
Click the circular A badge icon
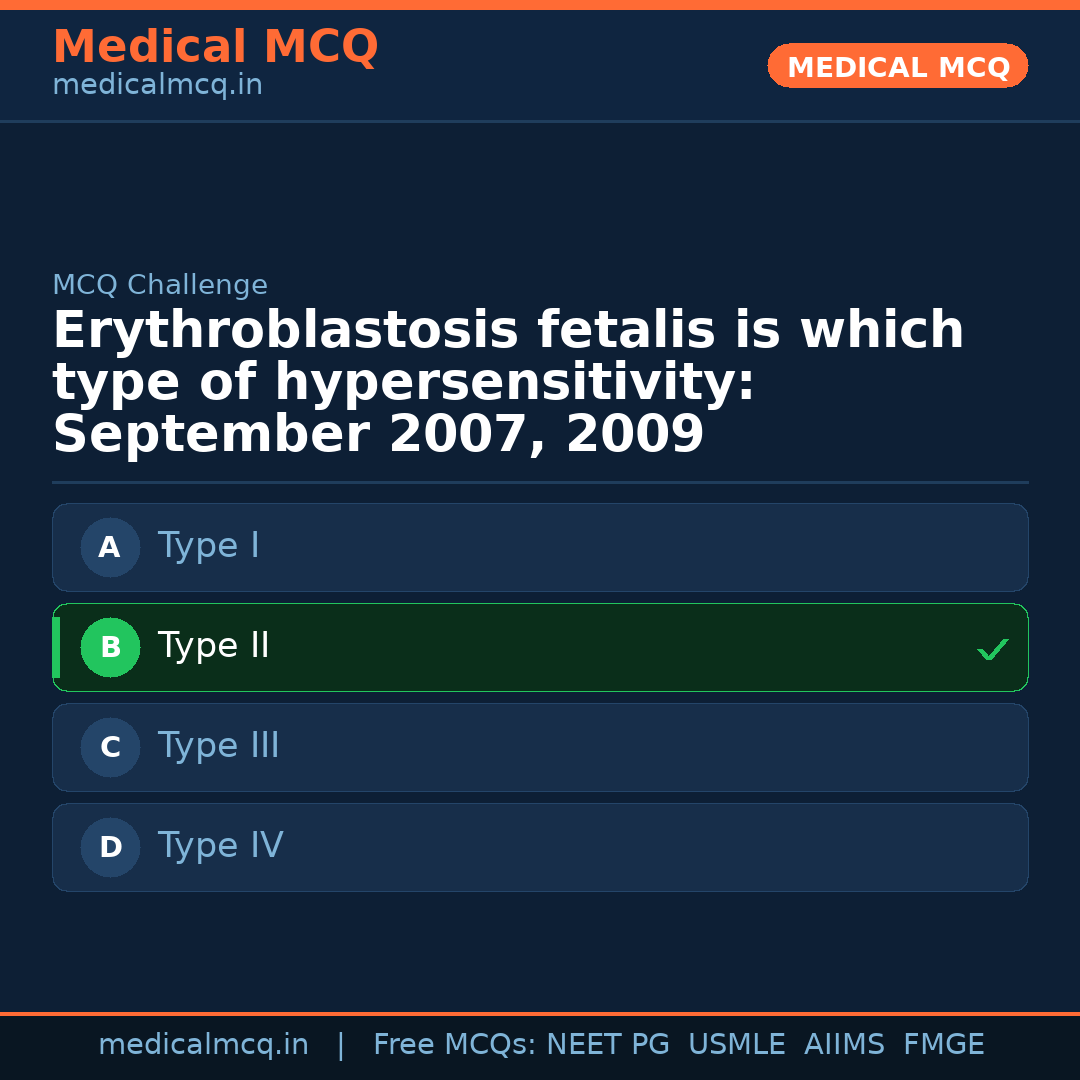pyautogui.click(x=110, y=547)
